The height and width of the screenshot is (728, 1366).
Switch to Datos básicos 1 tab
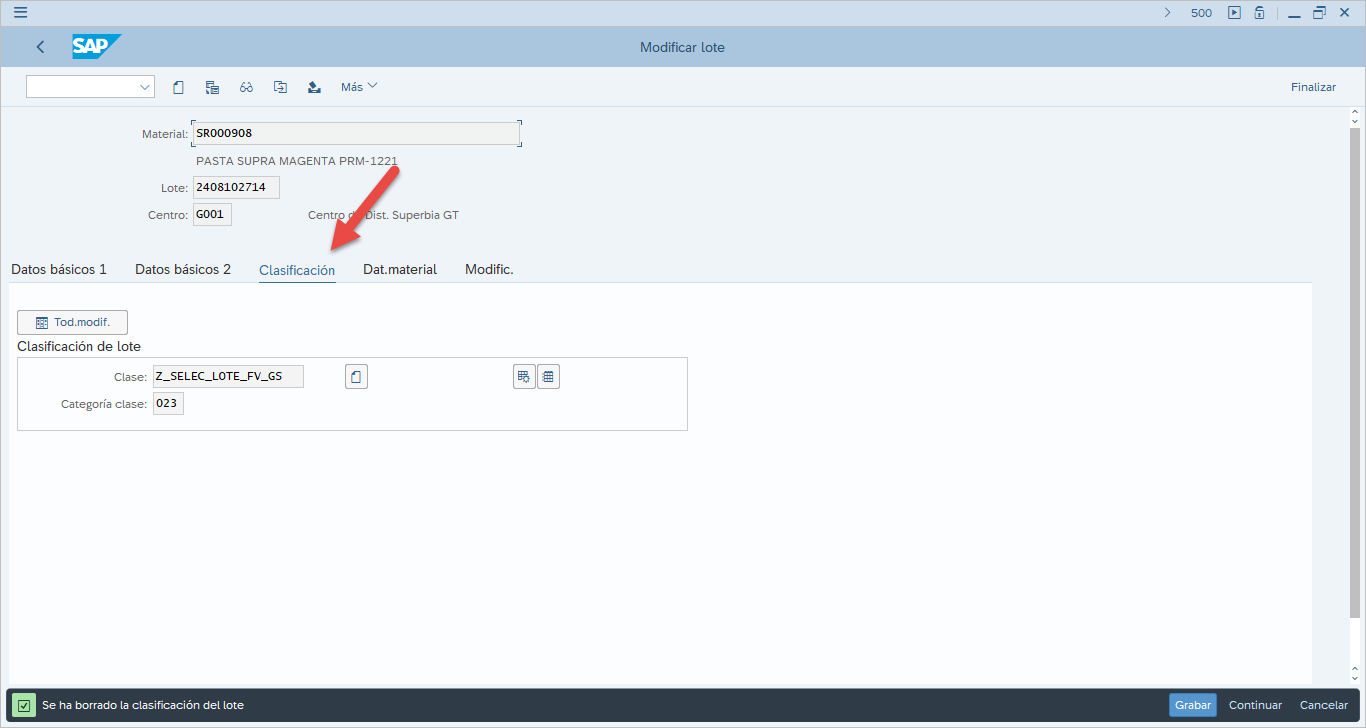(x=59, y=269)
